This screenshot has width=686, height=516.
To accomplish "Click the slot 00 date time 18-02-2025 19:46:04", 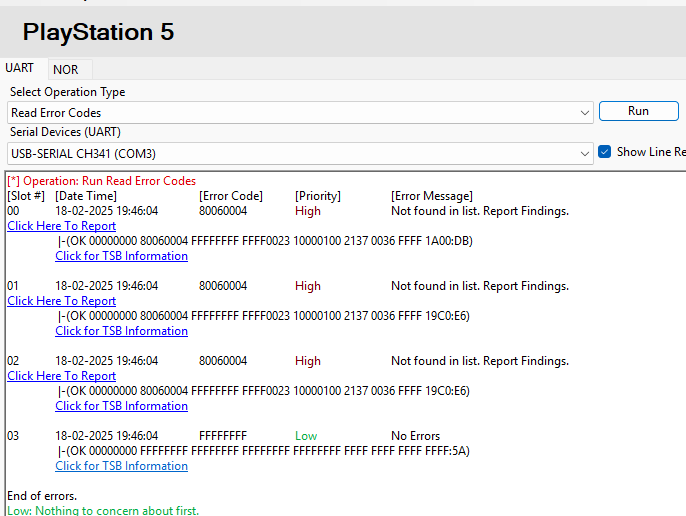I will click(x=107, y=211).
